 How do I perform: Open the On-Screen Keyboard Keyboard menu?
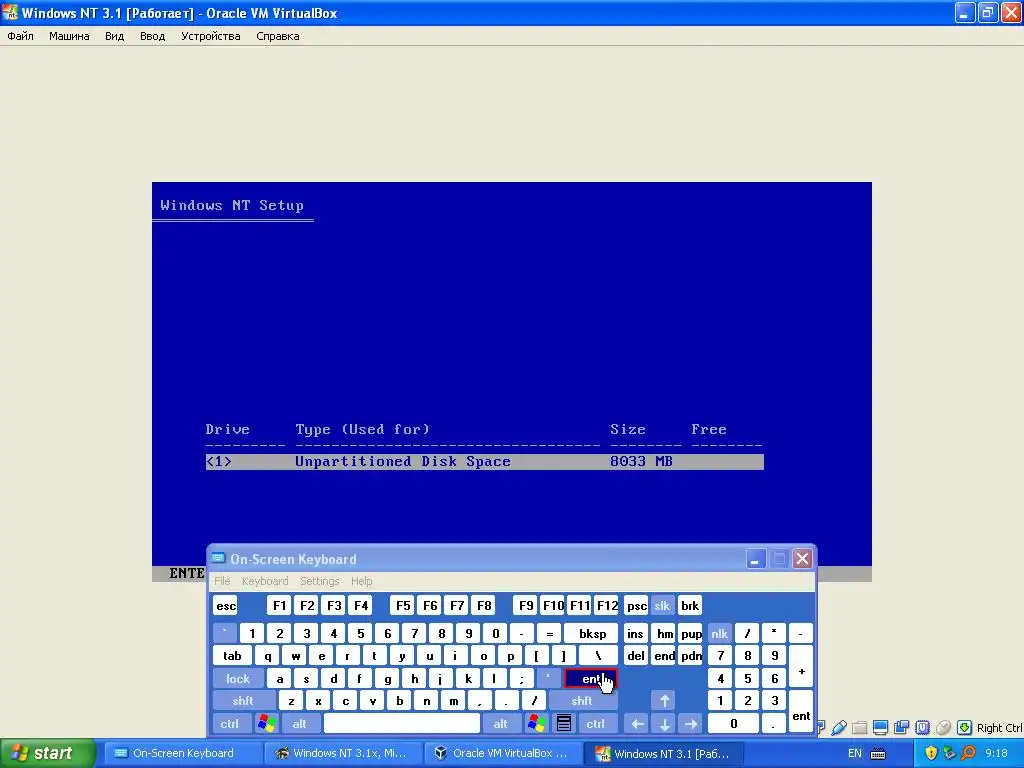pyautogui.click(x=264, y=581)
